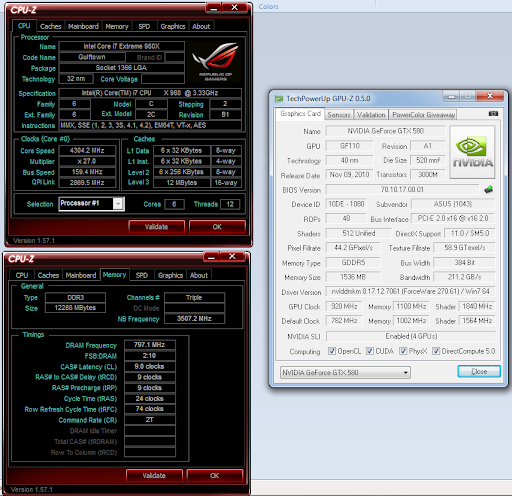
Task: Select About tab in bottom CPU-Z window
Action: pyautogui.click(x=199, y=275)
